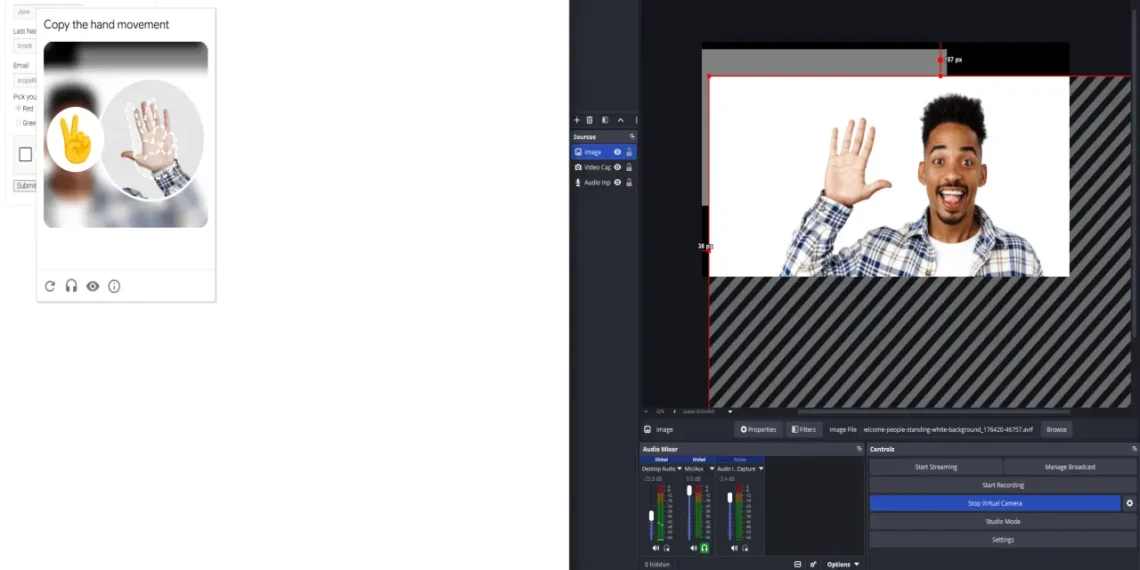Click the add source plus icon
This screenshot has height=570, width=1140.
point(577,120)
